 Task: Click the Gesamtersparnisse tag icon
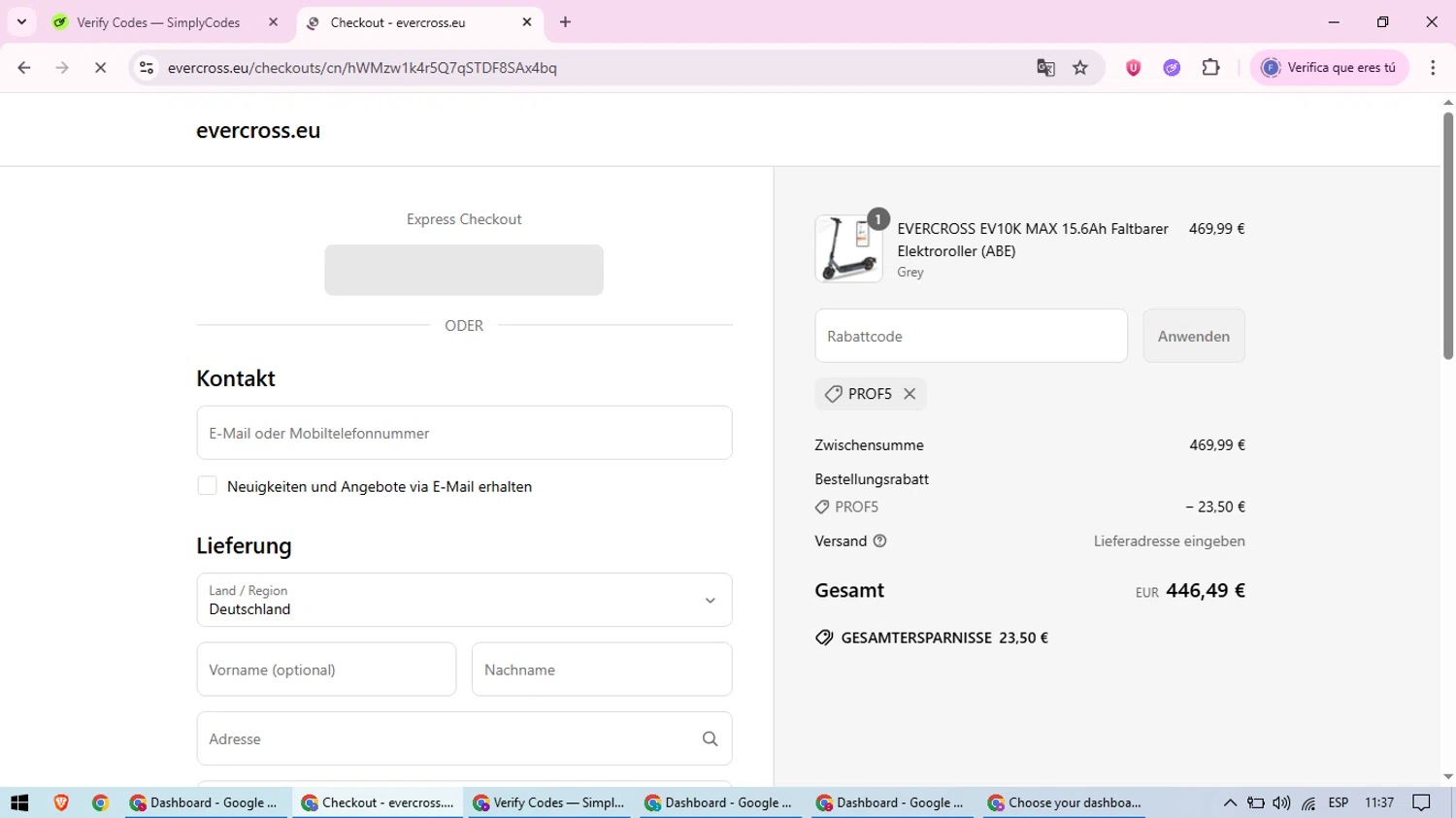tap(824, 638)
